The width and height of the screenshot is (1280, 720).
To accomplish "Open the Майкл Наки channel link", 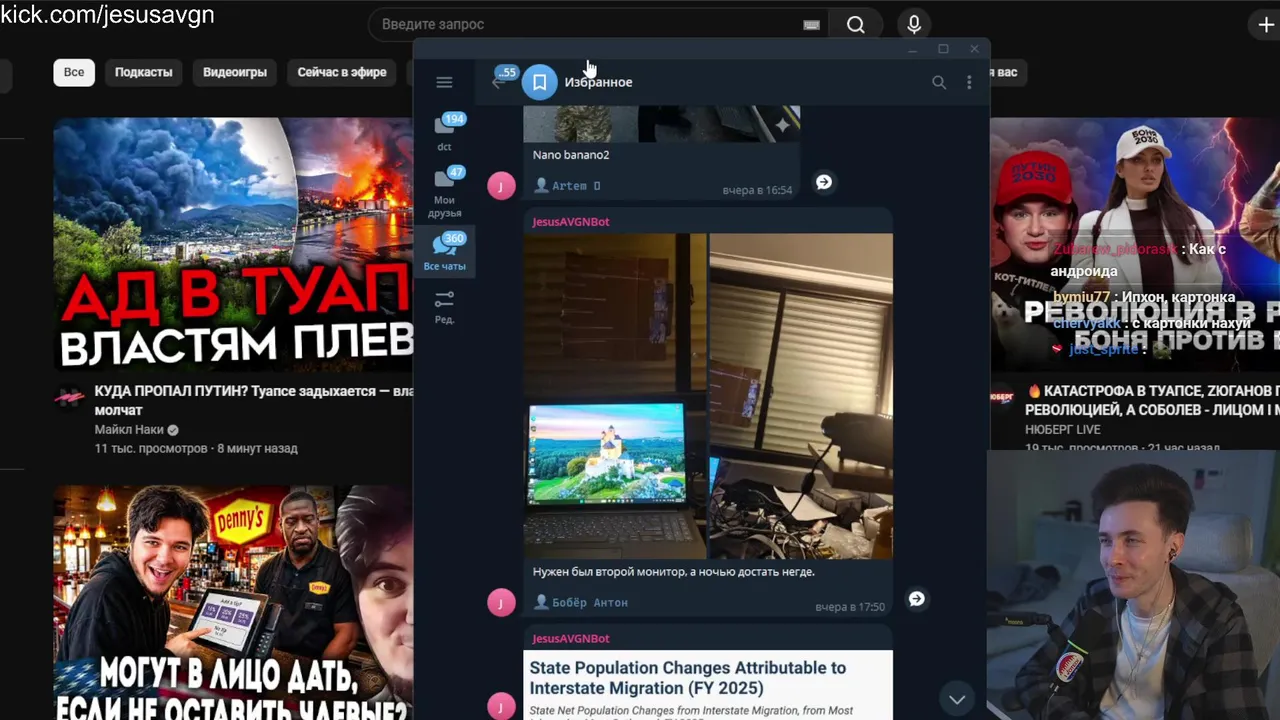I will tap(128, 430).
